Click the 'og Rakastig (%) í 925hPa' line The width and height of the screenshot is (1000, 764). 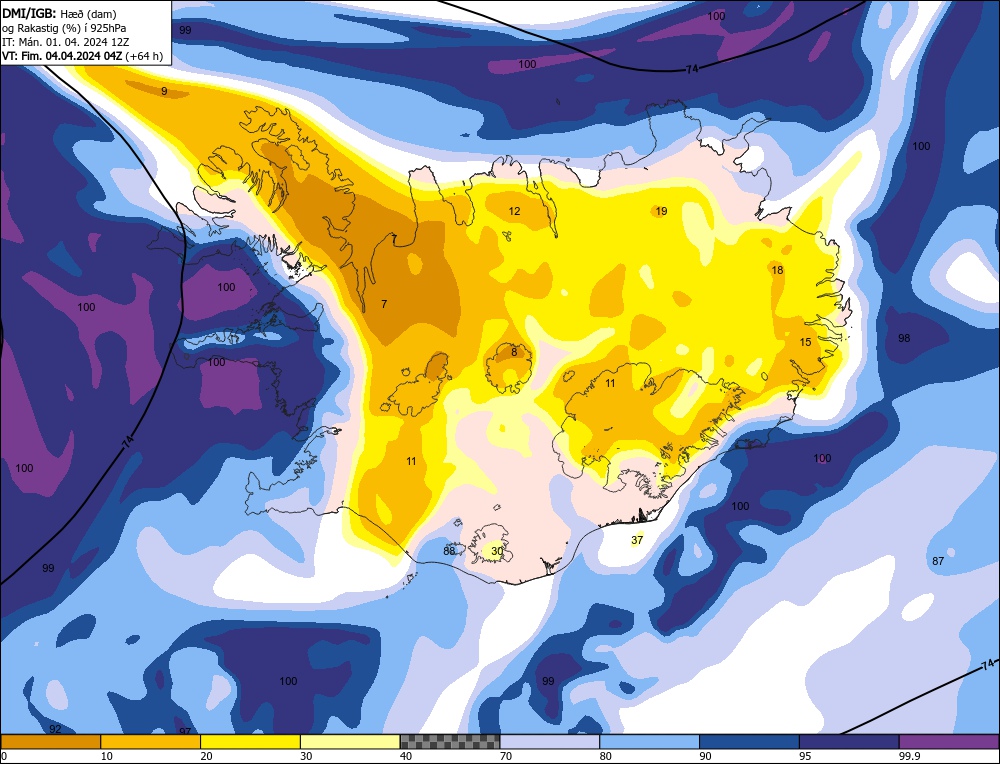click(x=64, y=28)
